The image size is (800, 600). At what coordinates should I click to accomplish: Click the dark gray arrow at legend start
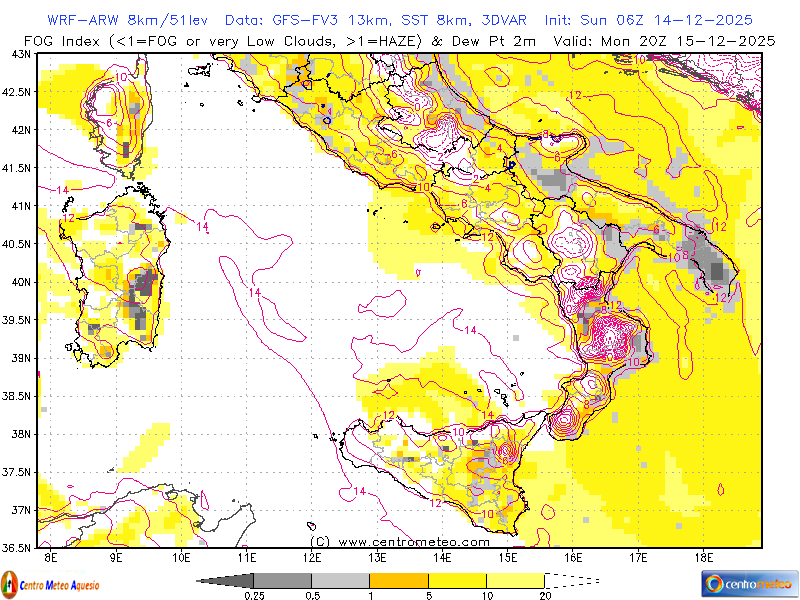(225, 580)
